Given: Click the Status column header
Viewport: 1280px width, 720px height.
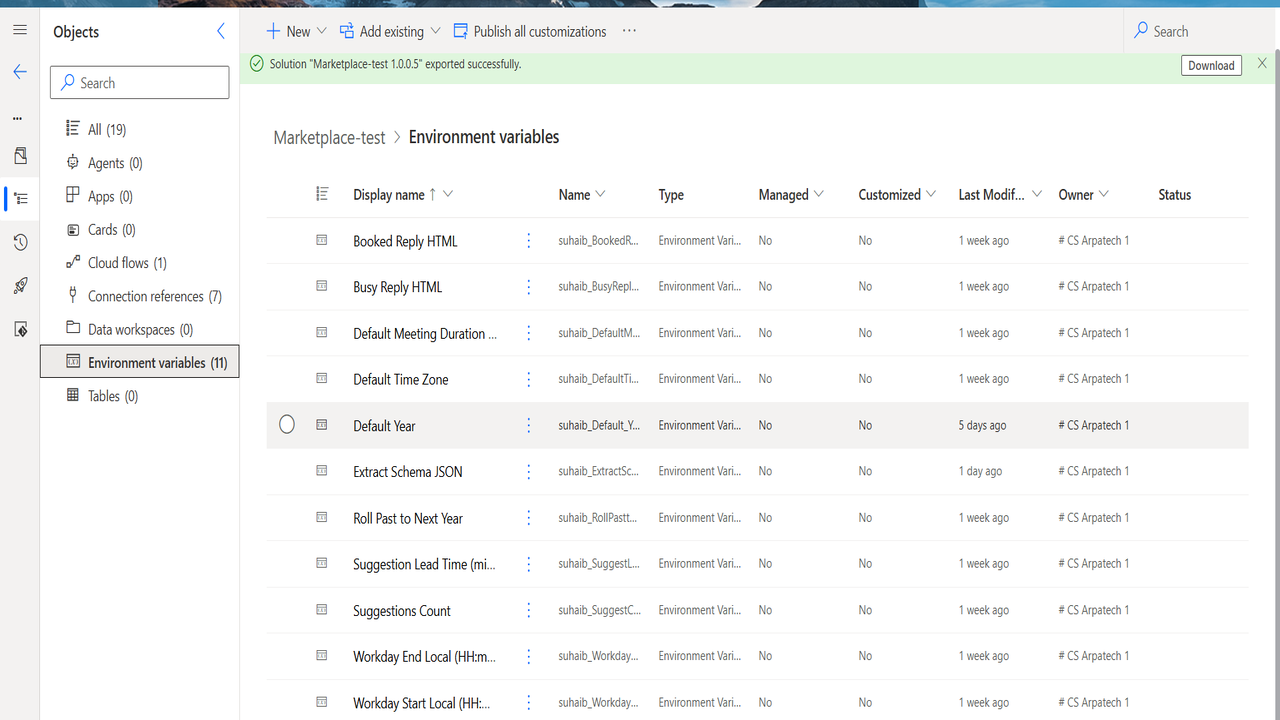Looking at the screenshot, I should pos(1174,195).
